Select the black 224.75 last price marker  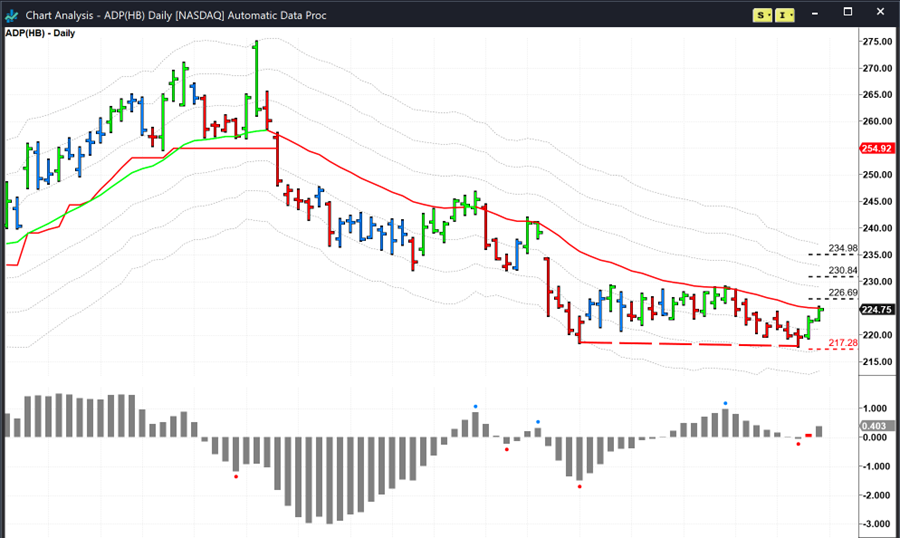875,310
